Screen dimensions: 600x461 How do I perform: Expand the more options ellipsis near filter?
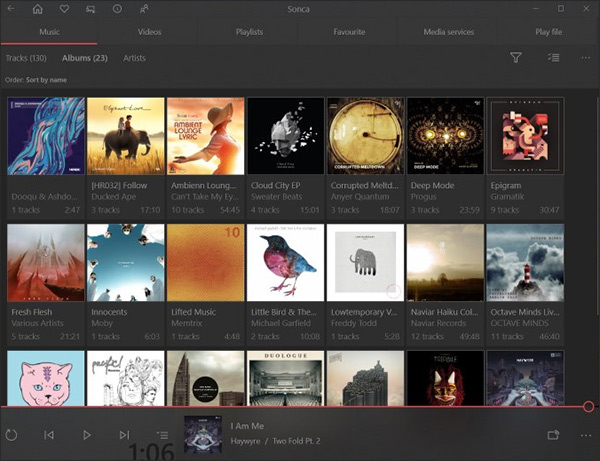[586, 58]
